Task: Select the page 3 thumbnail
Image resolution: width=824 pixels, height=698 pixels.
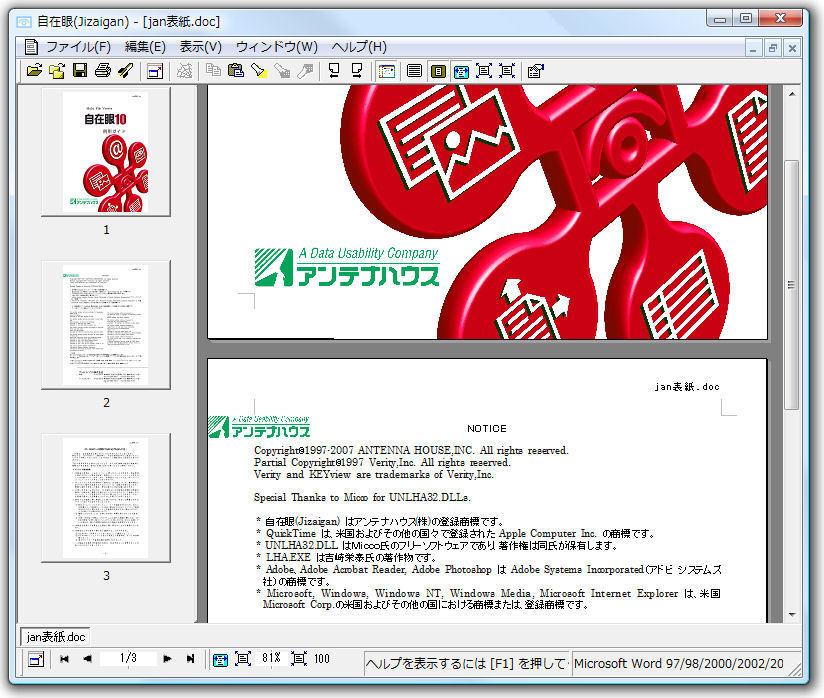Action: pos(106,498)
